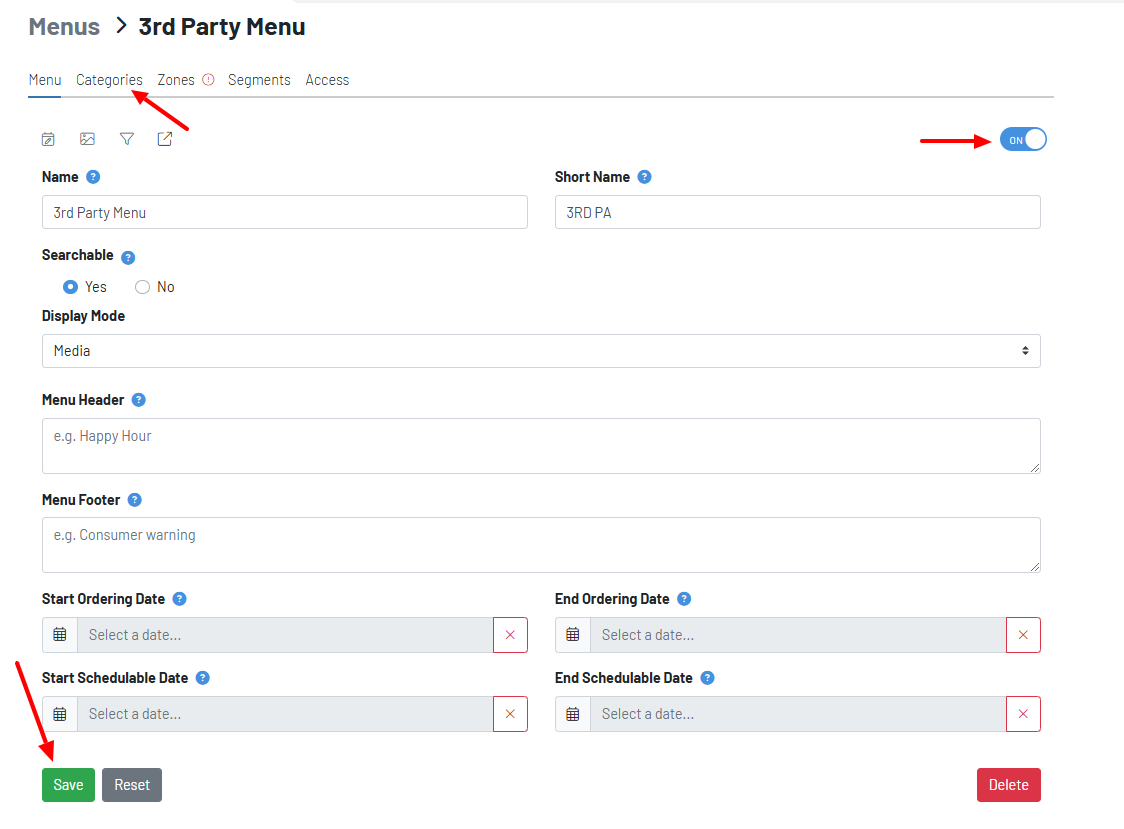
Task: Open the End Ordering Date picker
Action: [x=572, y=634]
